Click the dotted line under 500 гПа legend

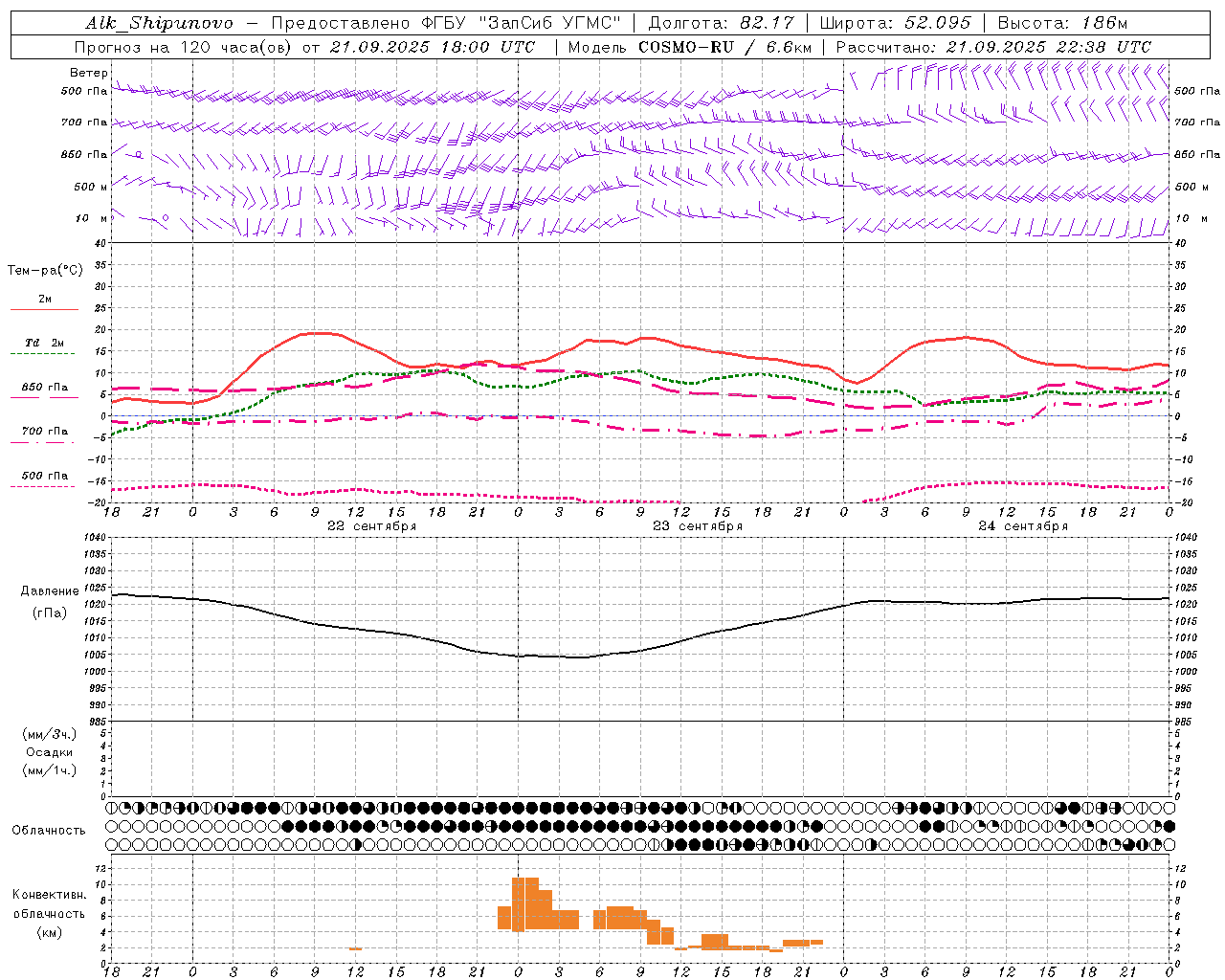[x=43, y=486]
